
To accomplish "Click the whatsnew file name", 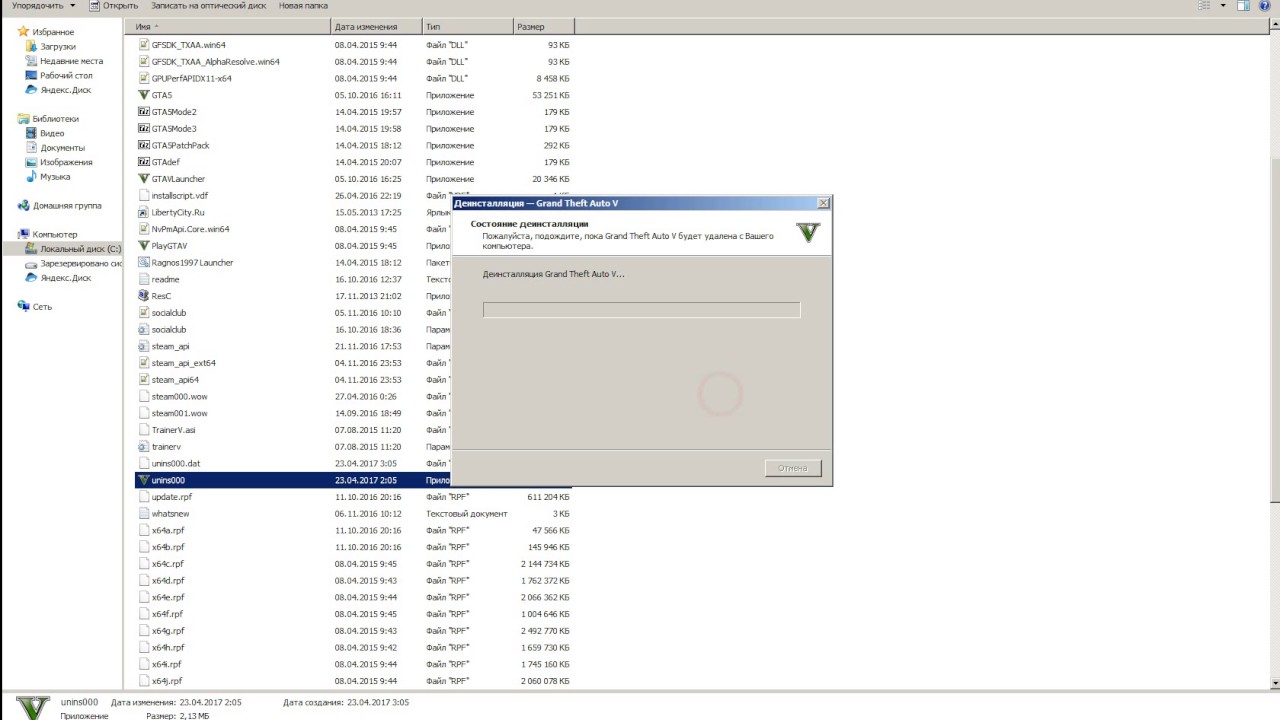I will pos(170,513).
